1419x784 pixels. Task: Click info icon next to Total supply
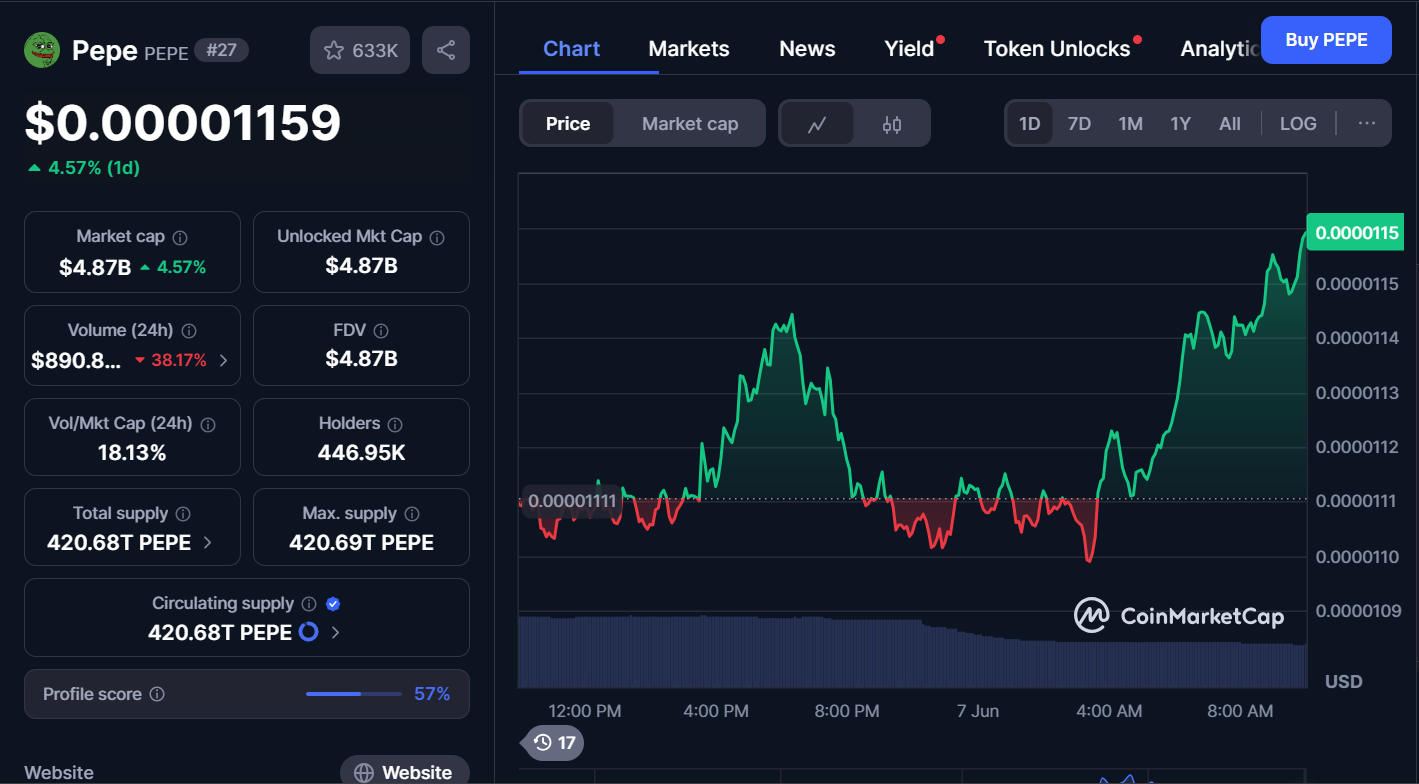(x=183, y=514)
